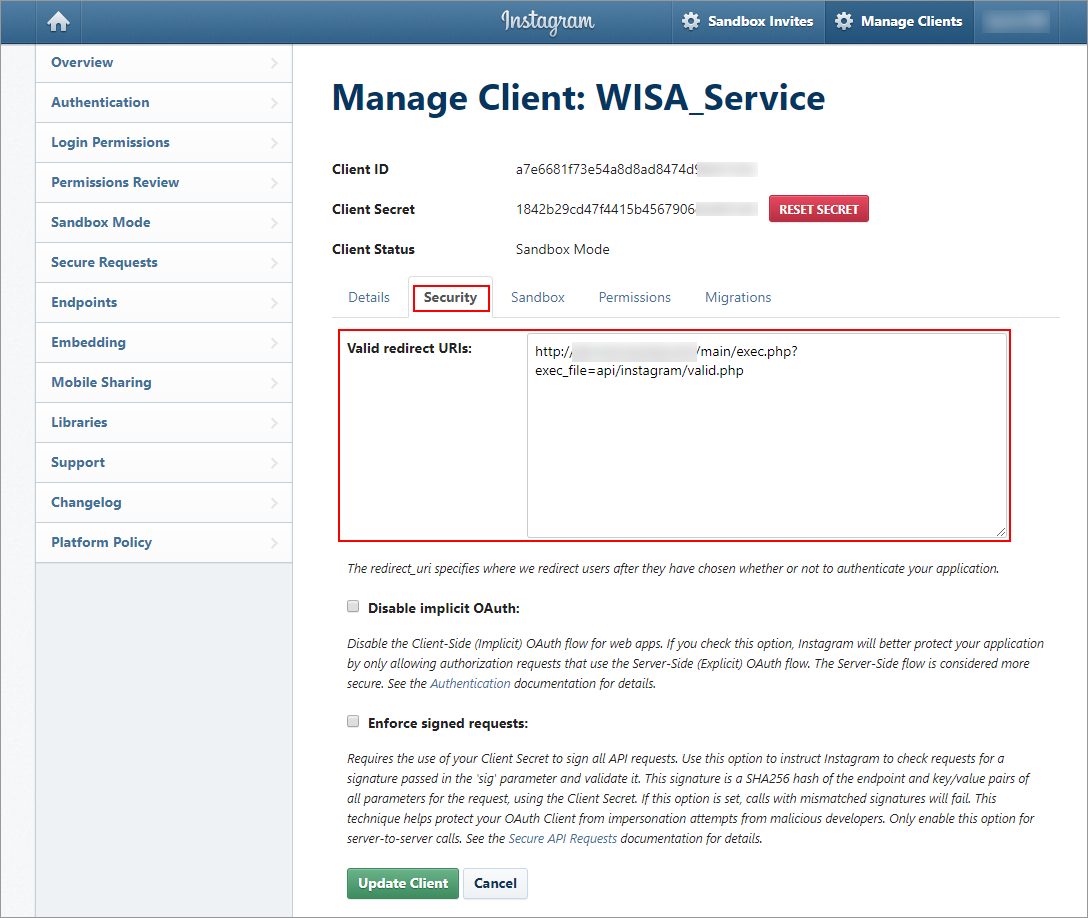The height and width of the screenshot is (918, 1088).
Task: Open Login Permissions sidebar link
Action: point(164,142)
